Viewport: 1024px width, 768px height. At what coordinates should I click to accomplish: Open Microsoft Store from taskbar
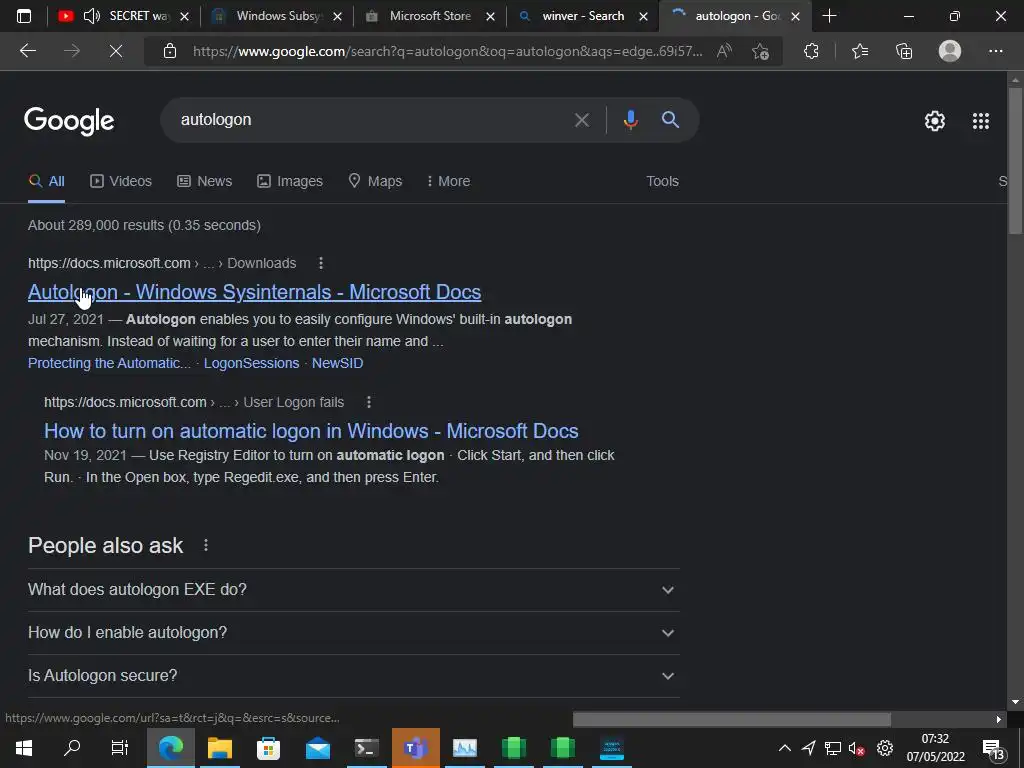[x=268, y=748]
